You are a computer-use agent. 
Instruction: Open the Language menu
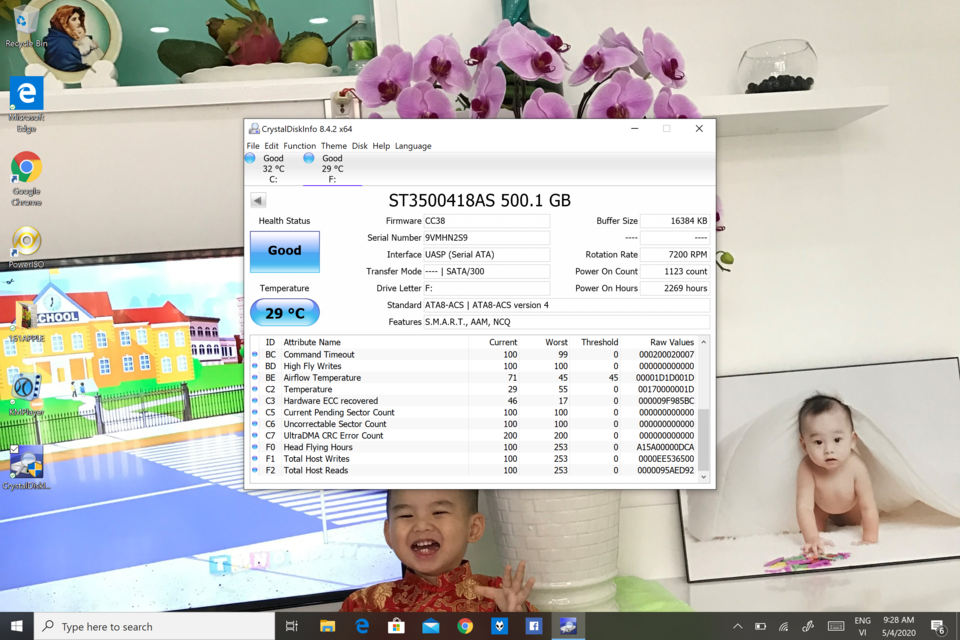click(413, 146)
